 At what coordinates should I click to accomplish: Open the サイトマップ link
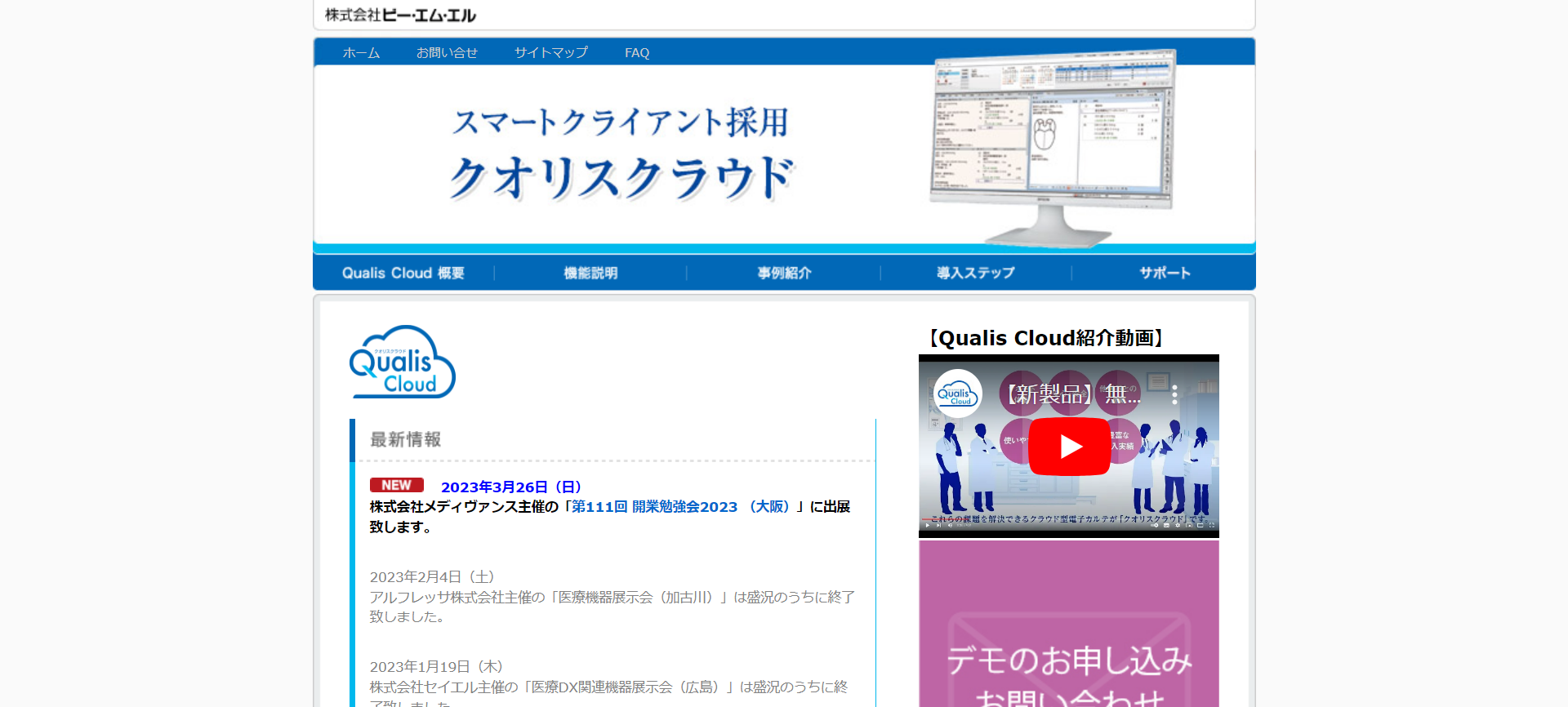point(550,53)
